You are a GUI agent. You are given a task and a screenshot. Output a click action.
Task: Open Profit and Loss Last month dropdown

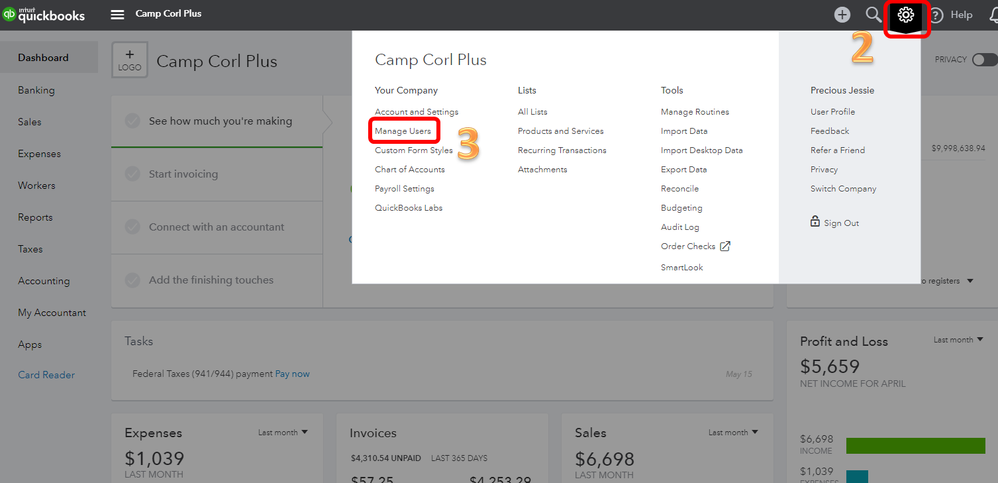click(x=957, y=340)
